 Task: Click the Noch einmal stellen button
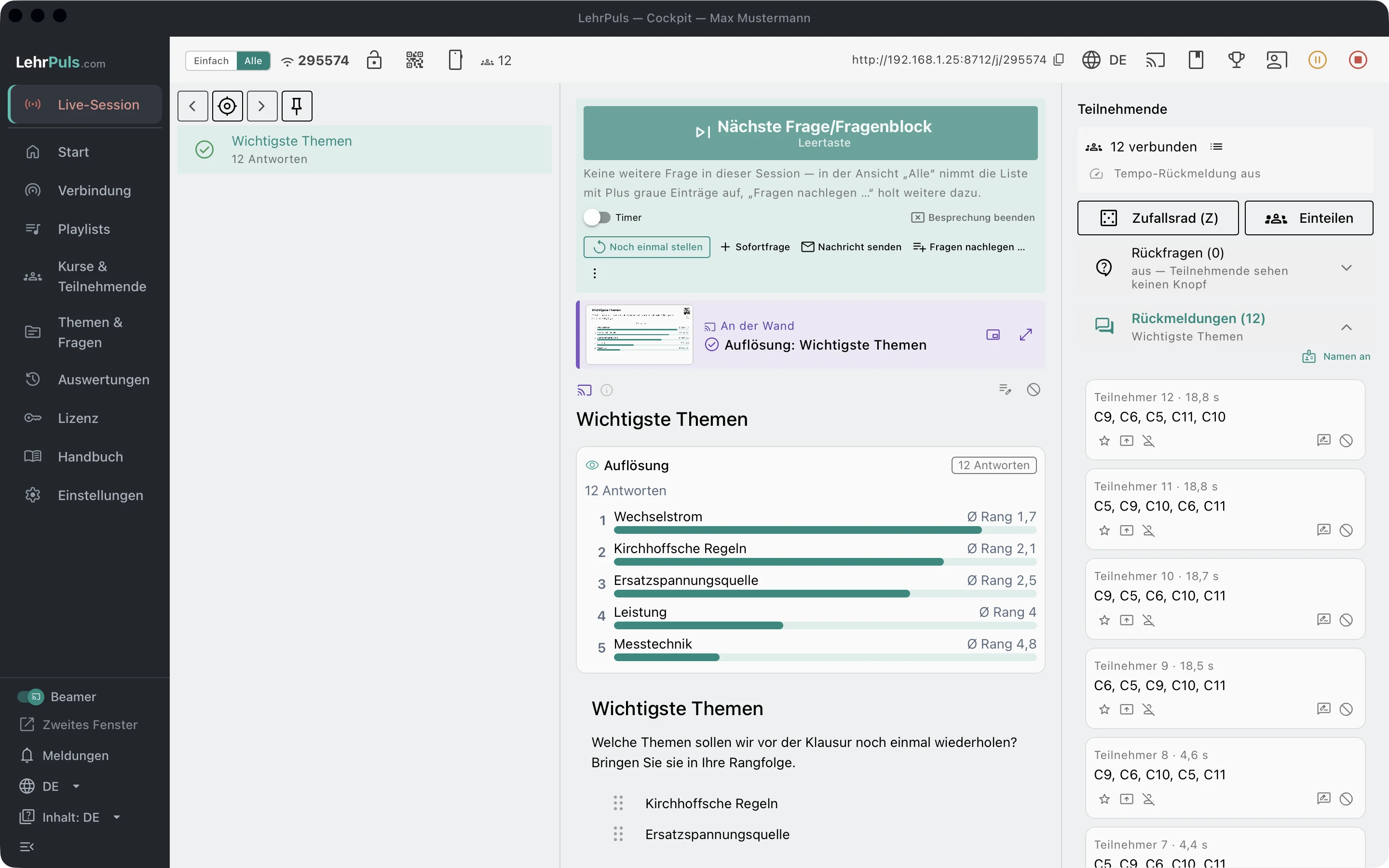coord(647,247)
